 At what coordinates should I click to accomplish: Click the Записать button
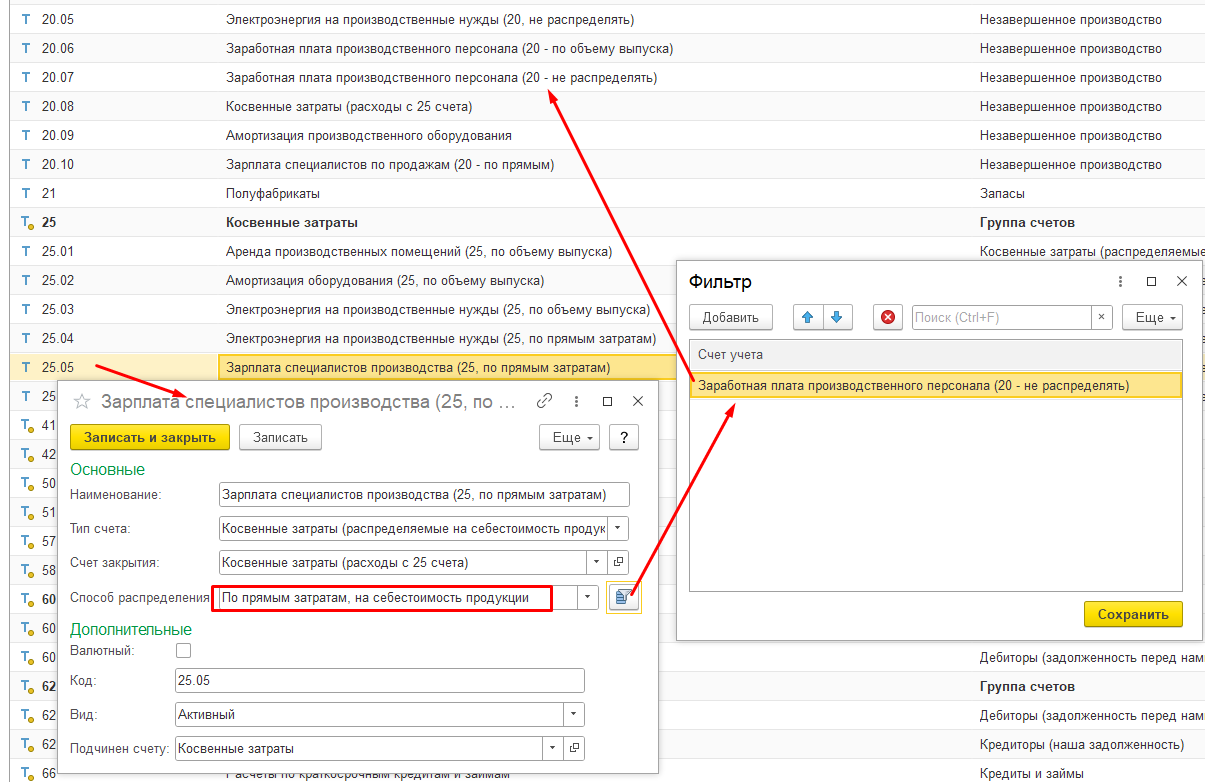280,437
